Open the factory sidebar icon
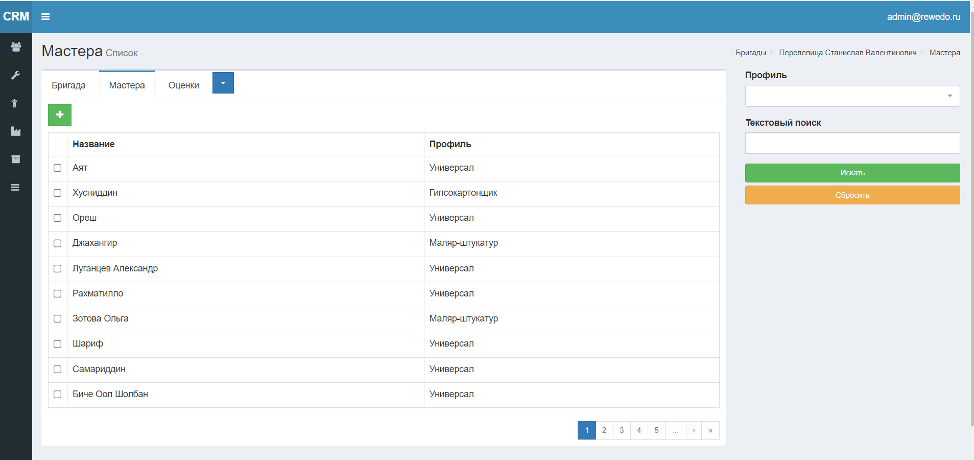The image size is (974, 460). pyautogui.click(x=16, y=131)
